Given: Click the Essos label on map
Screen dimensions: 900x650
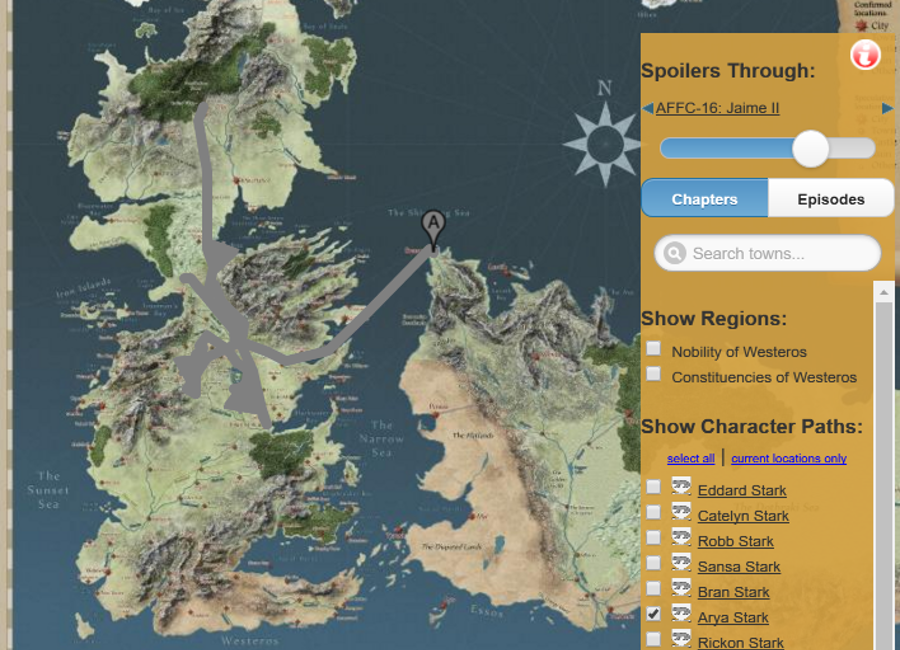Looking at the screenshot, I should [487, 611].
